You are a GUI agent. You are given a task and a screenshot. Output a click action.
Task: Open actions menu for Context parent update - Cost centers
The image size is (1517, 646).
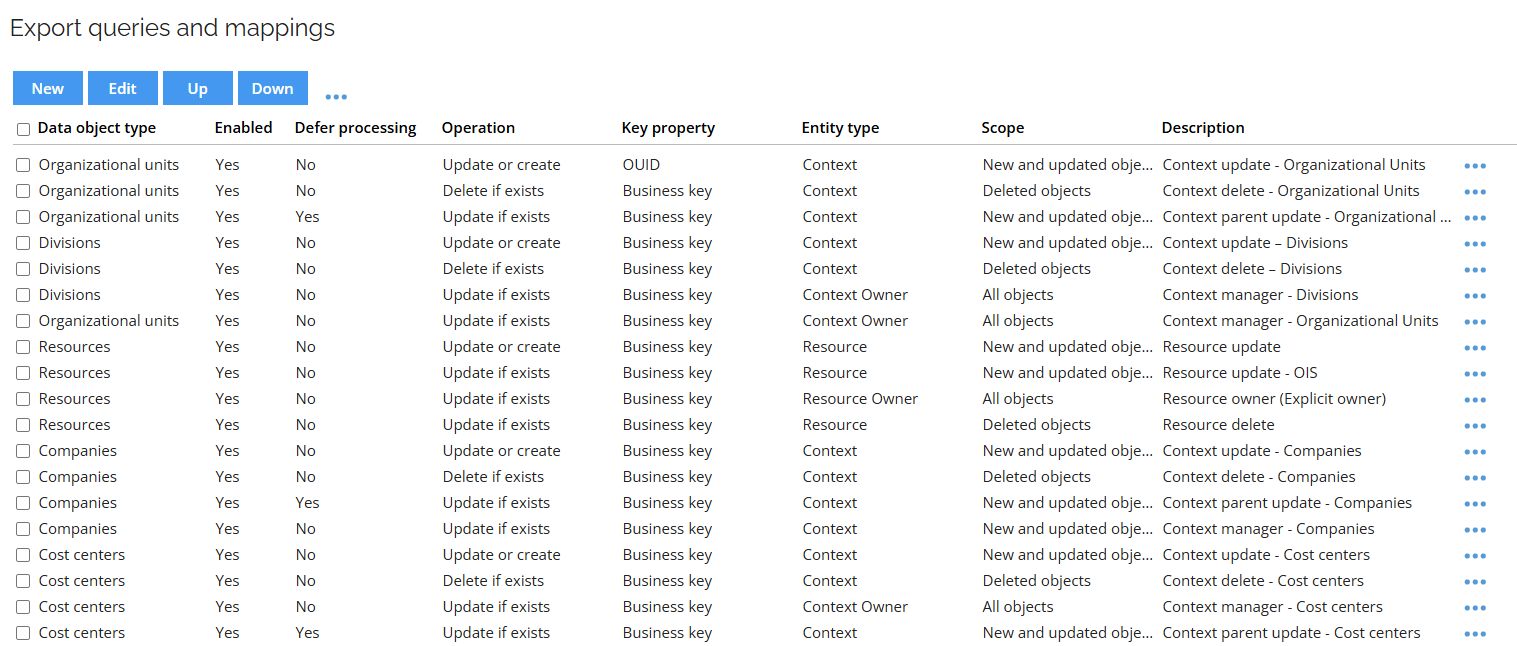(x=1475, y=633)
